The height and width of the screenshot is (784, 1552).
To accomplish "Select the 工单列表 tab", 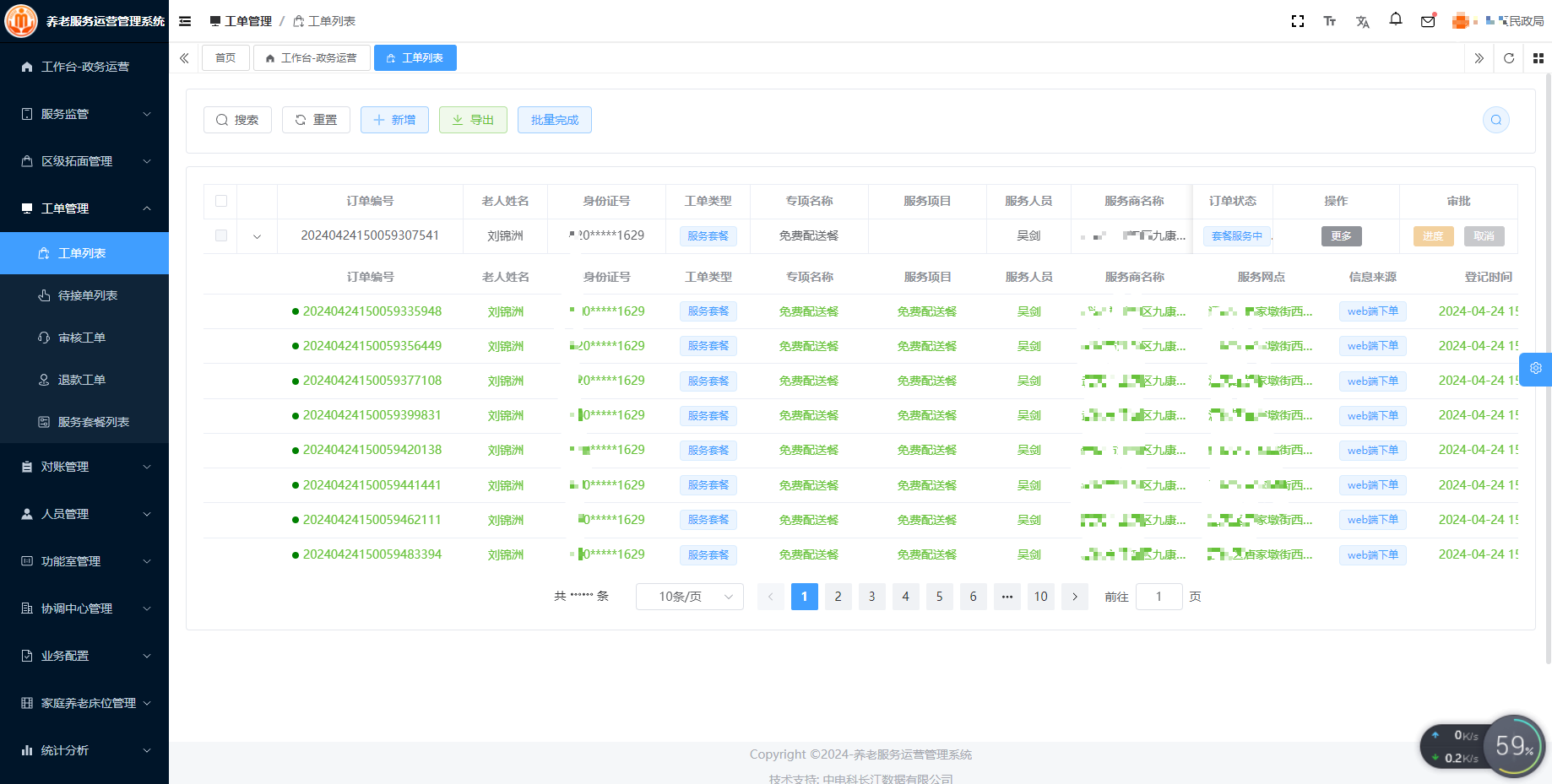I will tap(415, 58).
